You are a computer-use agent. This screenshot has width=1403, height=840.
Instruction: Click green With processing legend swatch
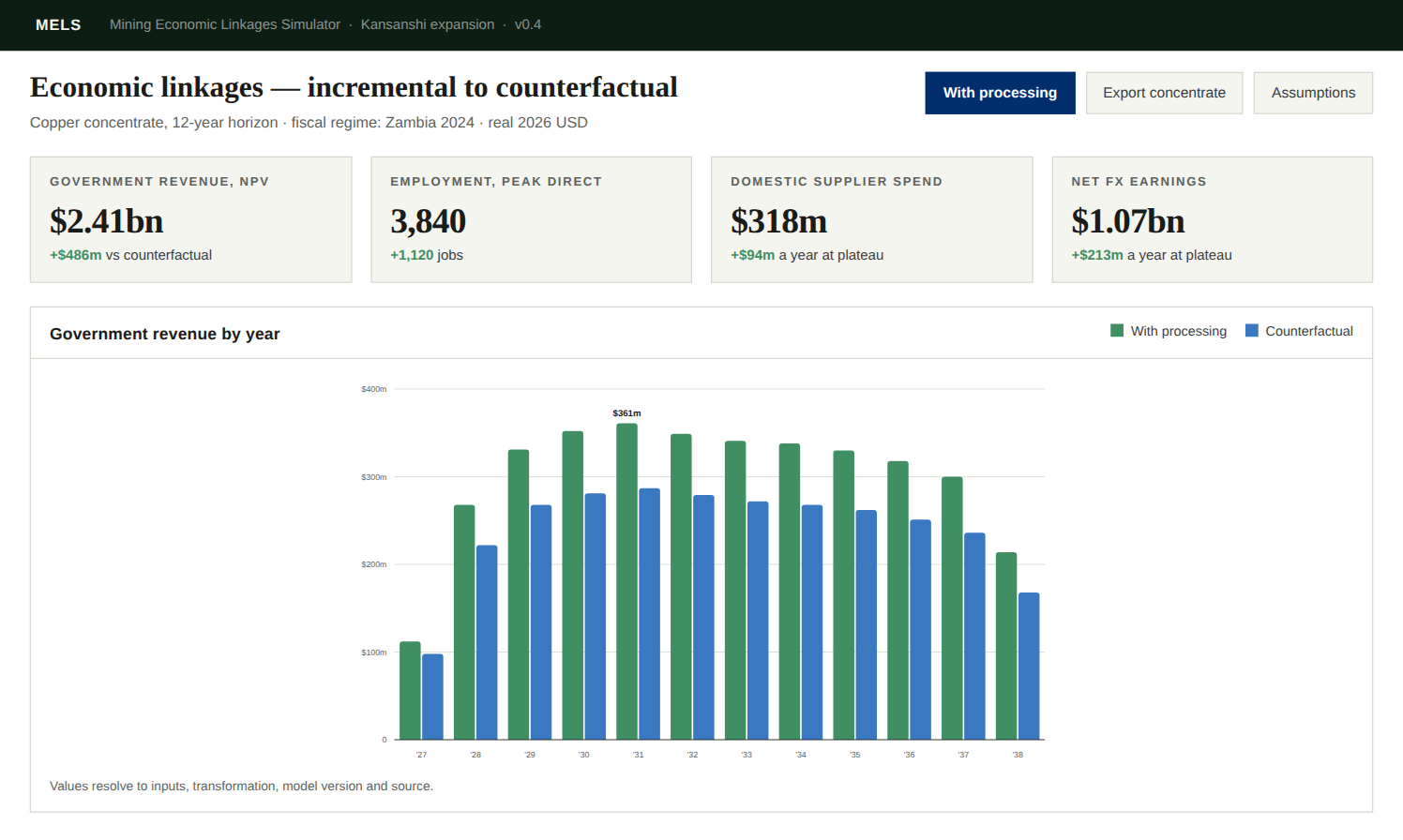pyautogui.click(x=1117, y=331)
